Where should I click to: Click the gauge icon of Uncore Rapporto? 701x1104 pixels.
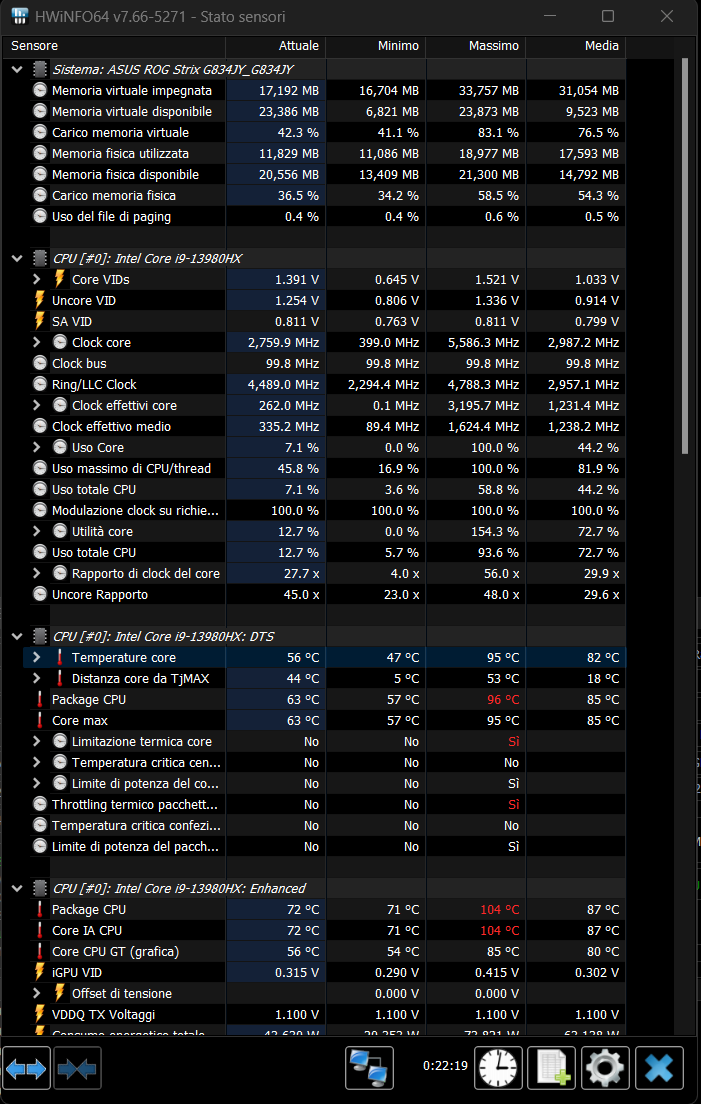(x=40, y=594)
